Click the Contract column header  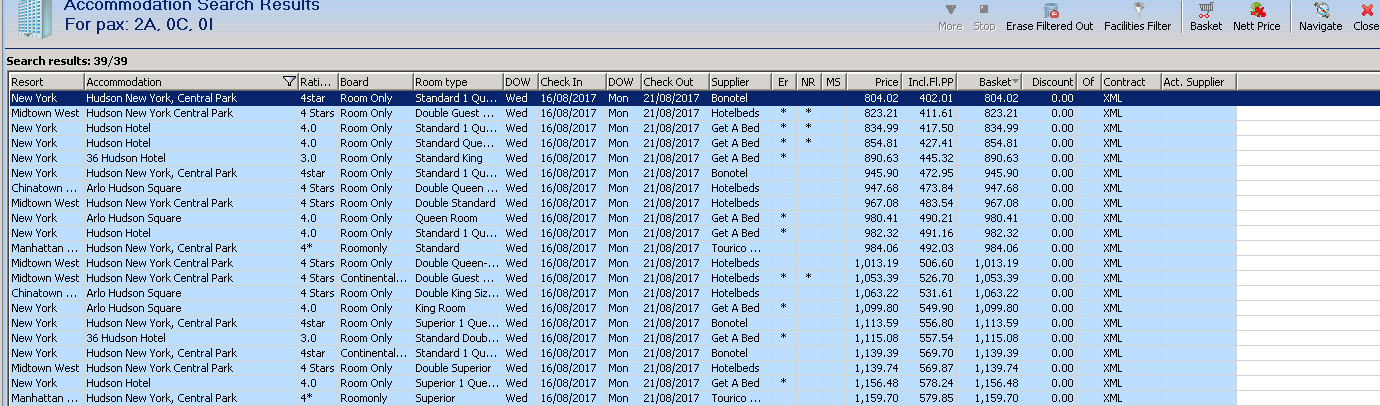1130,82
